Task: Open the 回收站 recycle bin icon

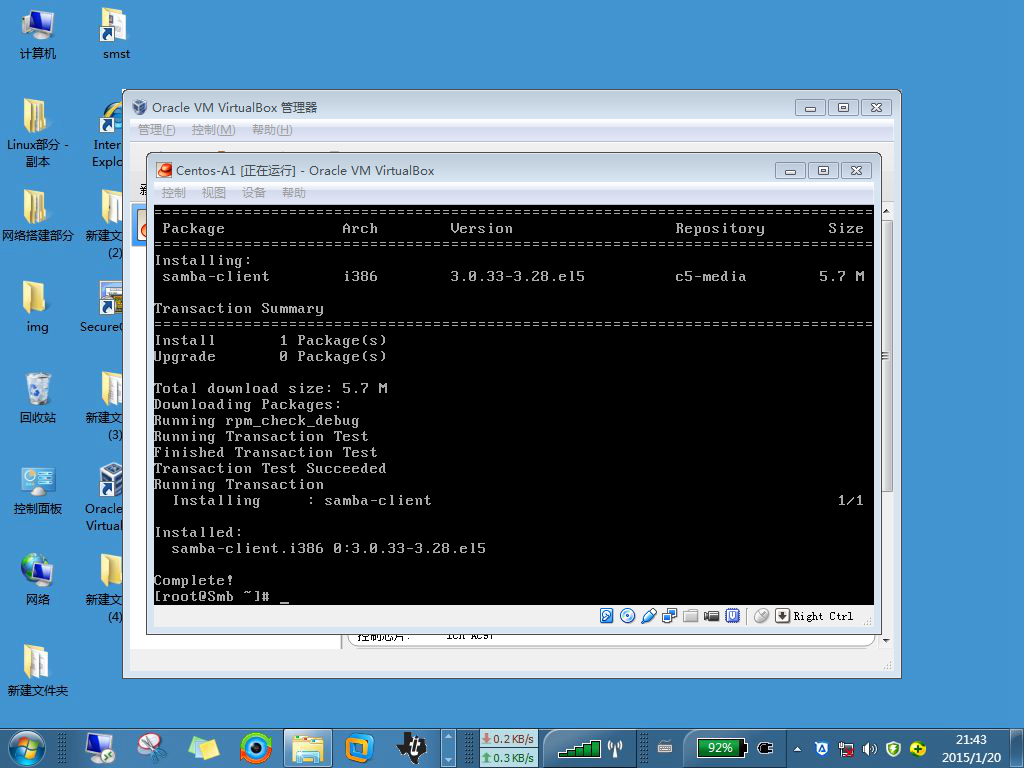Action: [x=38, y=396]
